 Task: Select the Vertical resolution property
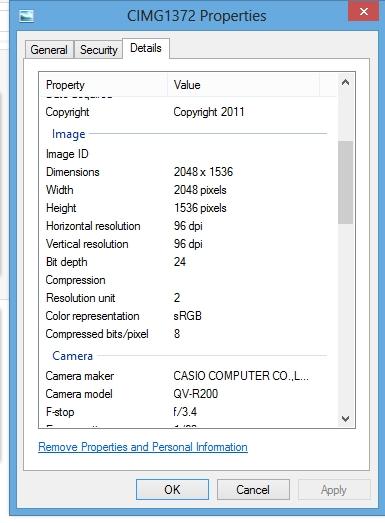[x=87, y=244]
